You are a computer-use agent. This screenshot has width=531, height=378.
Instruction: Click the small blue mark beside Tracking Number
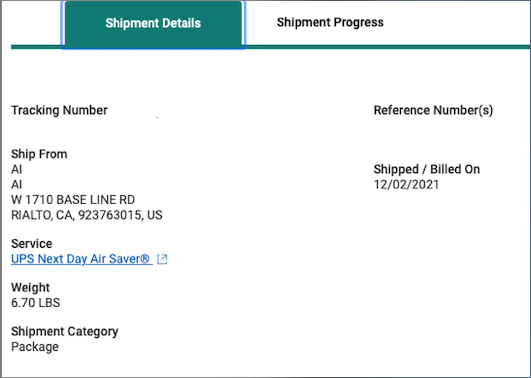click(x=158, y=117)
